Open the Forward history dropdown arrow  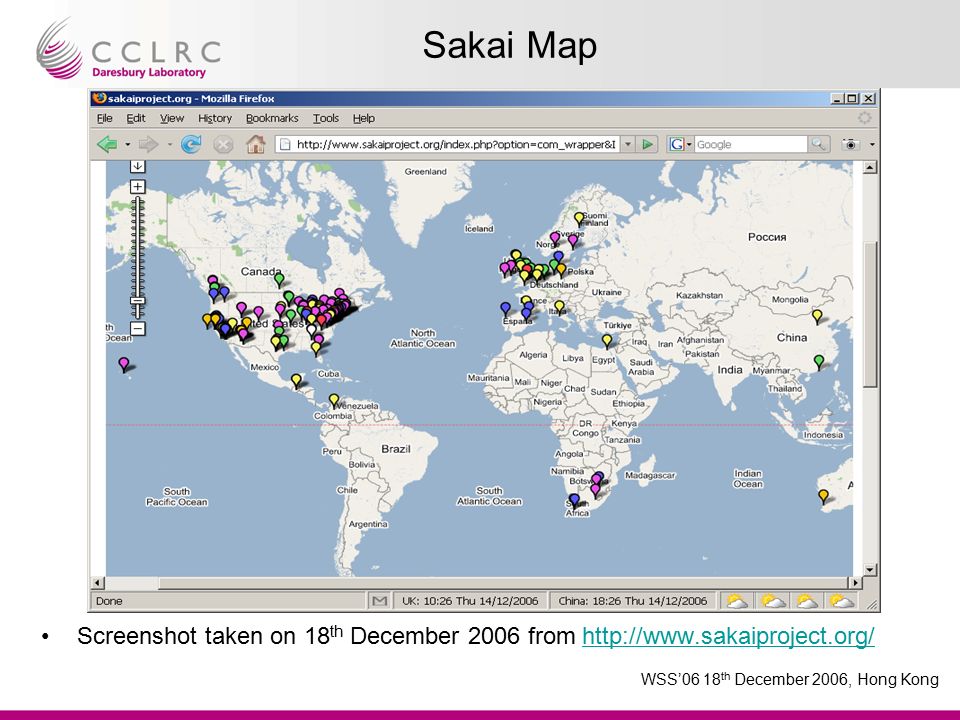(x=169, y=145)
